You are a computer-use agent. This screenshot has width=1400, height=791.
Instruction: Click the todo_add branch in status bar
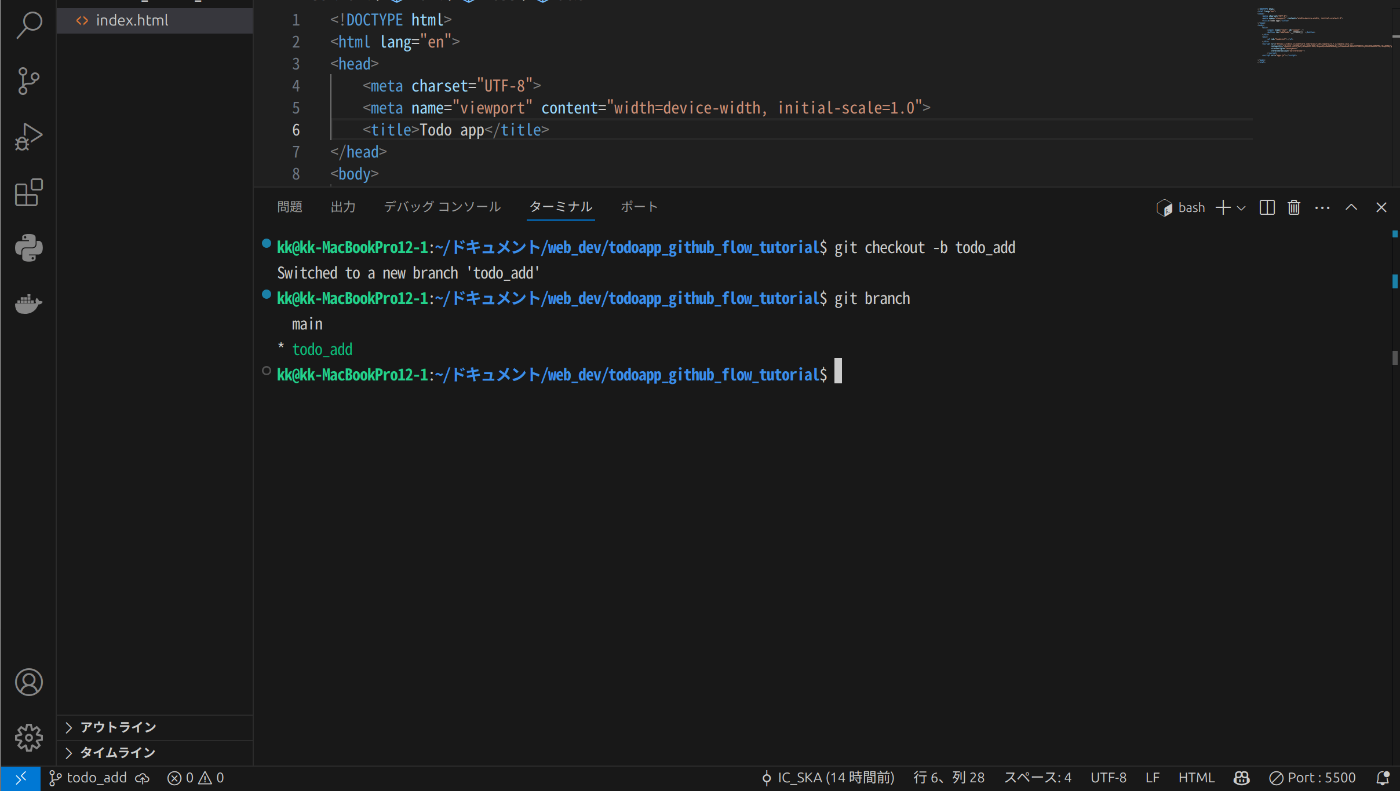[88, 778]
